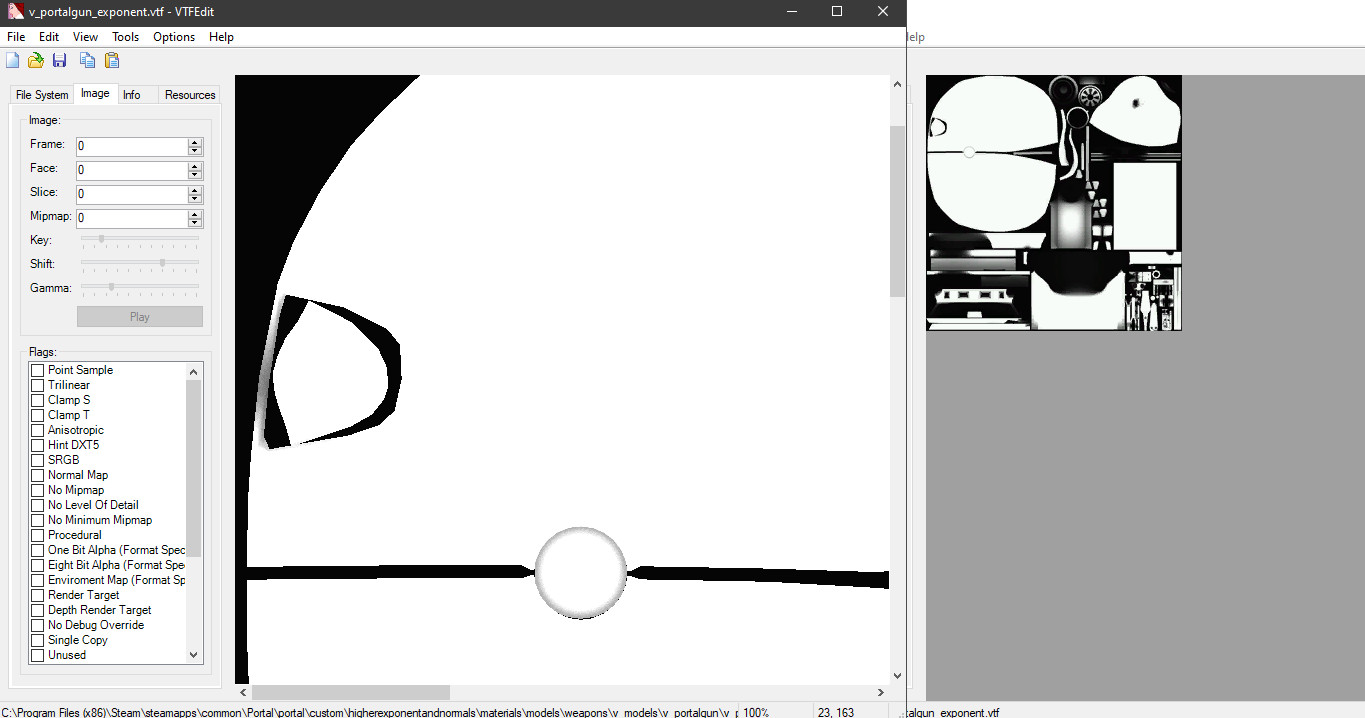The width and height of the screenshot is (1365, 718).
Task: Click the Paste clipboard icon
Action: point(112,61)
